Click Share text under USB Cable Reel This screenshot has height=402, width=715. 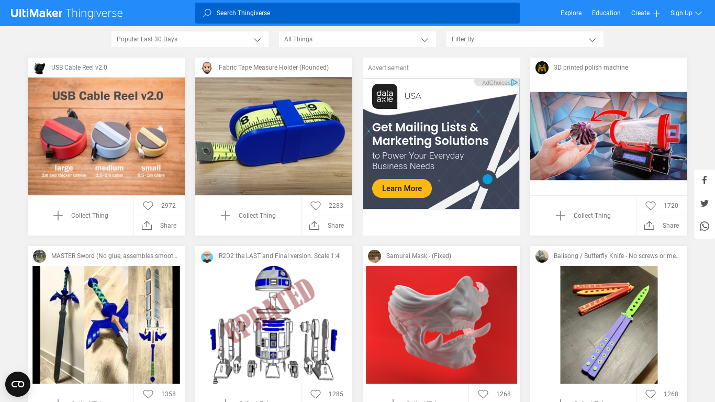pyautogui.click(x=168, y=225)
